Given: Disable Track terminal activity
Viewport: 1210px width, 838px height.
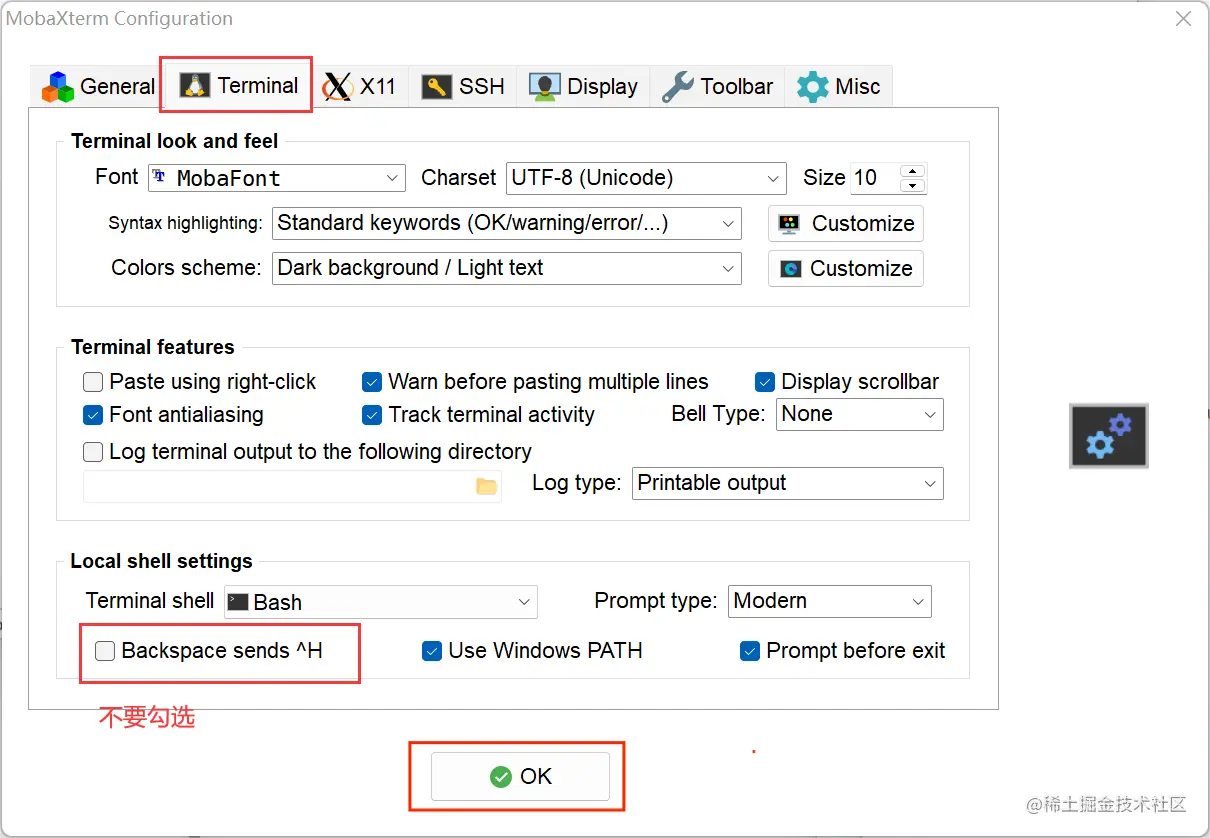Looking at the screenshot, I should coord(372,414).
